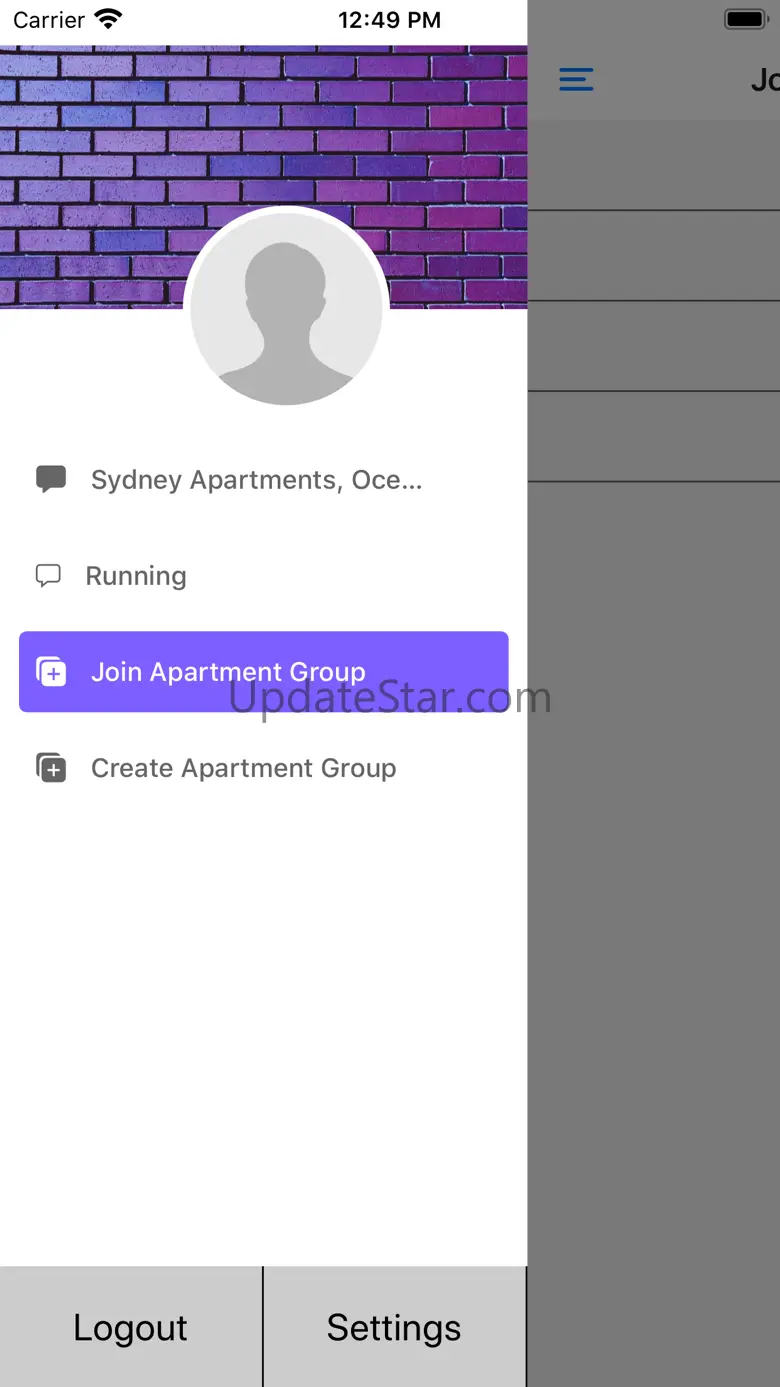Choose the Create Apartment Group label text
The height and width of the screenshot is (1387, 780).
[x=244, y=768]
